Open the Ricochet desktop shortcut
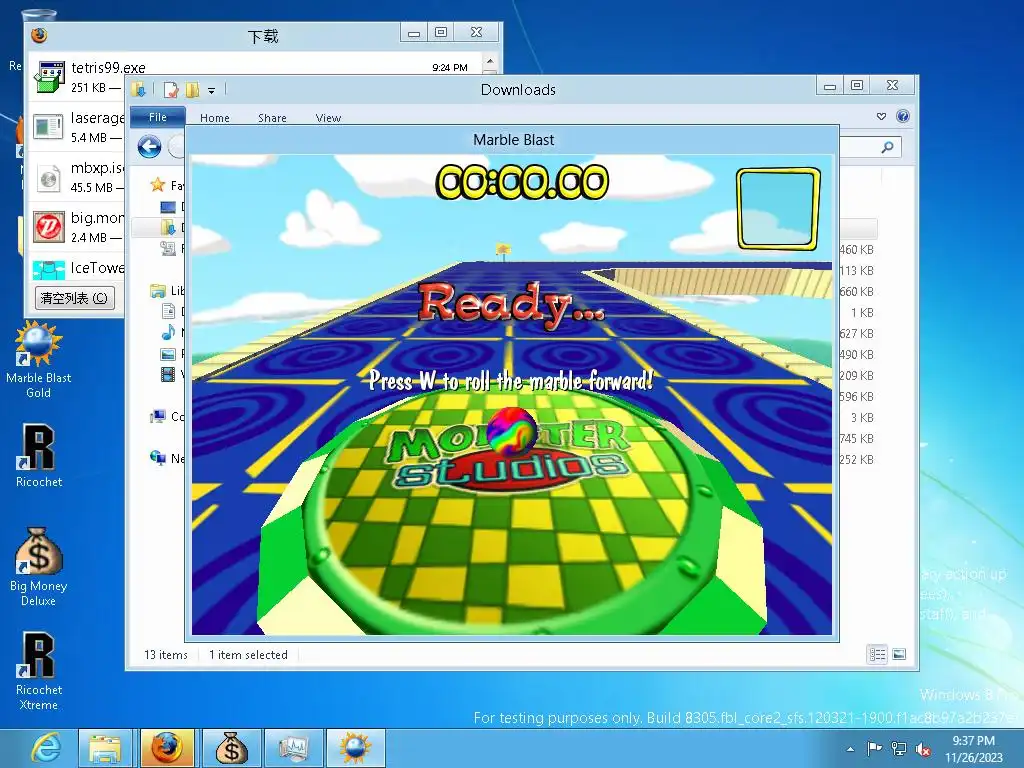This screenshot has width=1024, height=768. click(39, 456)
